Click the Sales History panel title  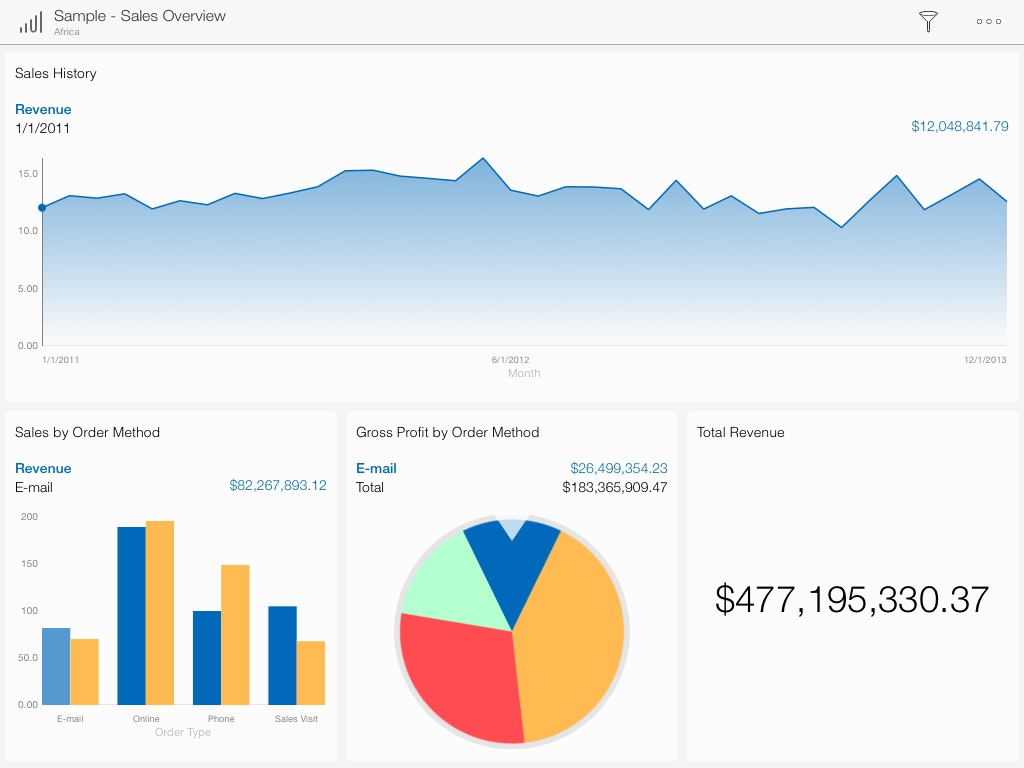point(56,73)
